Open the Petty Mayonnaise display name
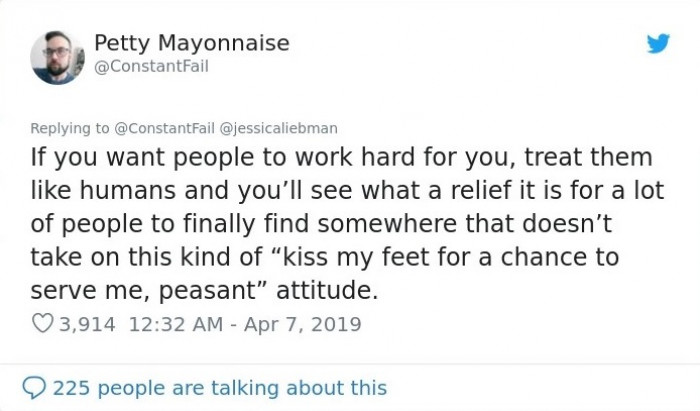 pyautogui.click(x=191, y=42)
